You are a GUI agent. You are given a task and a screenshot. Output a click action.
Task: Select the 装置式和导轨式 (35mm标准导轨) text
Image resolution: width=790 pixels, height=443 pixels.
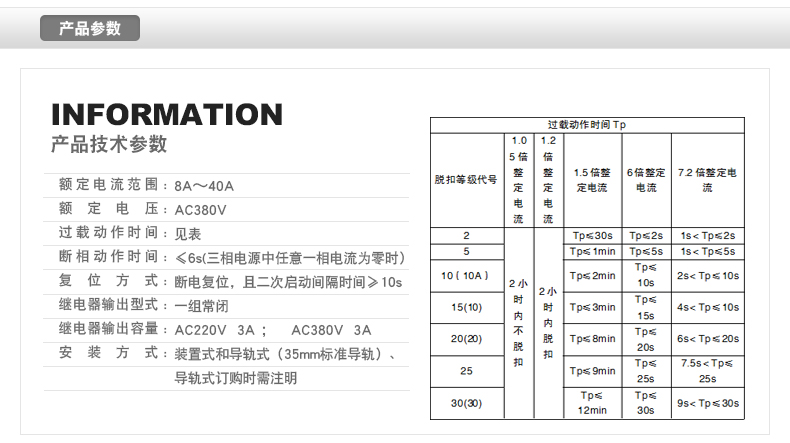285,354
